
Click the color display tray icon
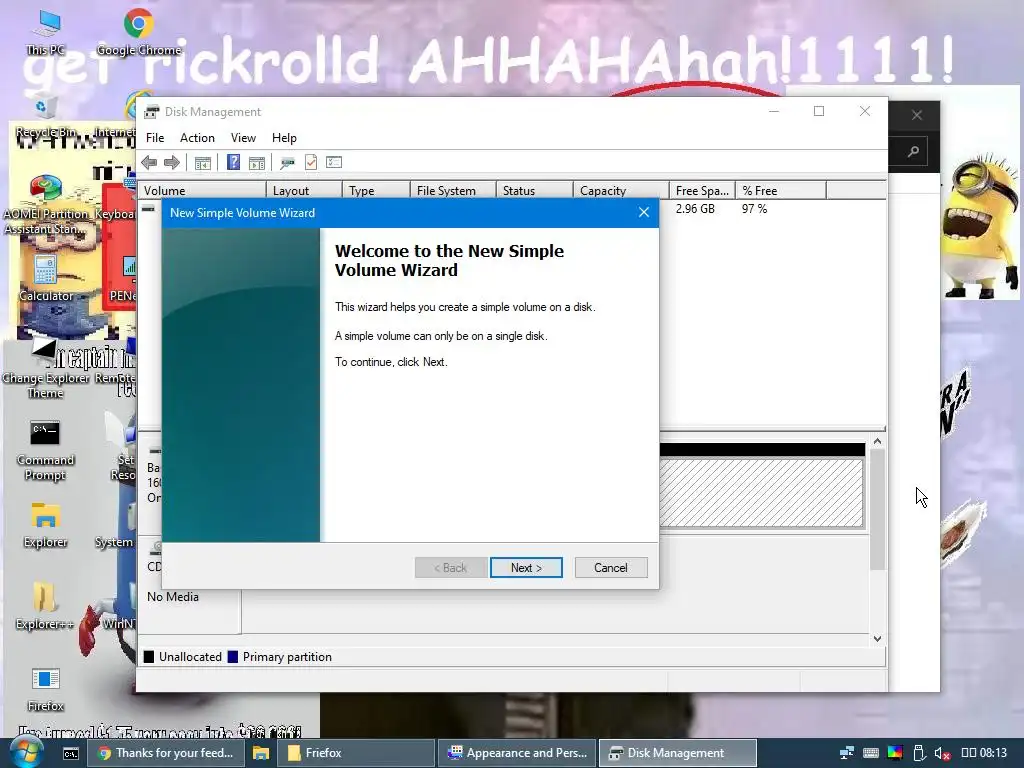(895, 753)
